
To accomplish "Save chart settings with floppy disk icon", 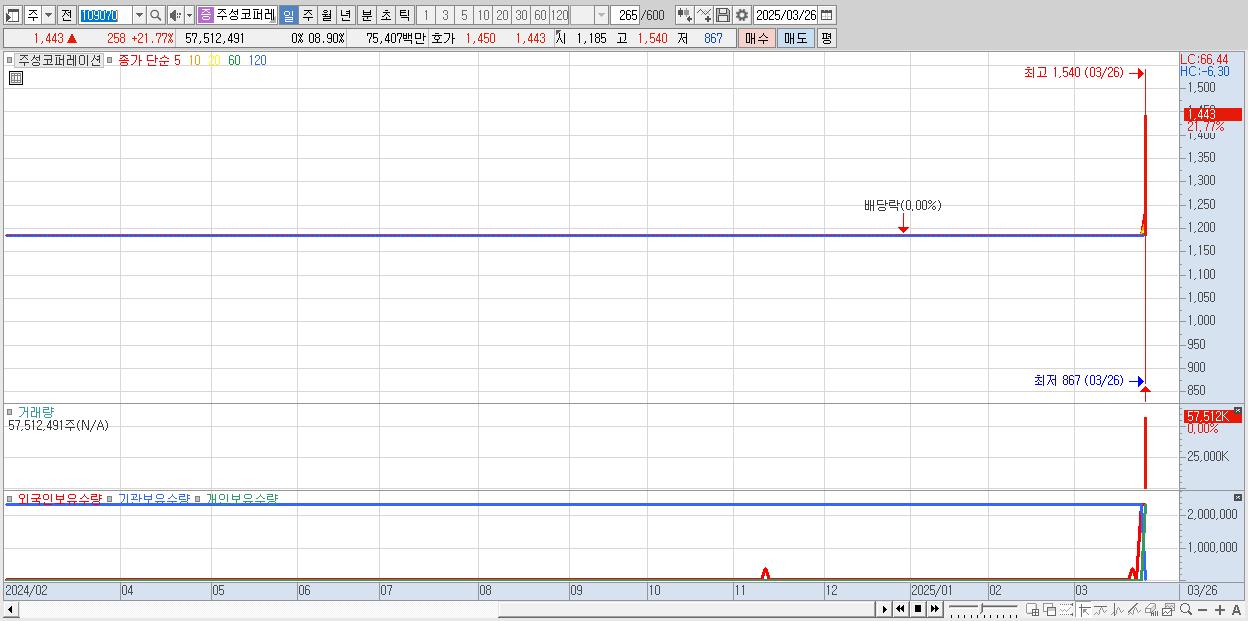I will click(722, 15).
